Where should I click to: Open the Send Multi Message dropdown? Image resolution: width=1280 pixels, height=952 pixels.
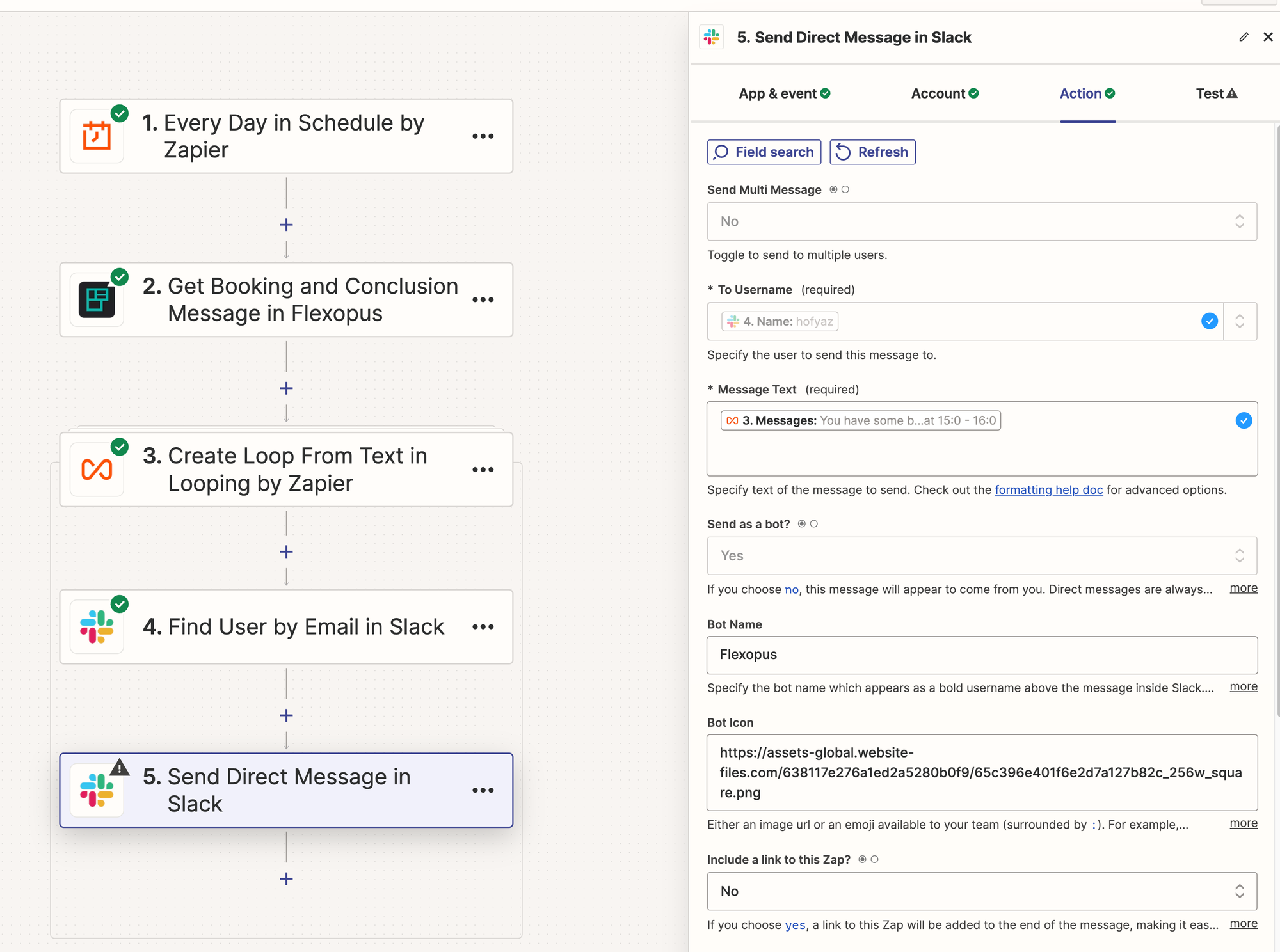click(x=982, y=221)
